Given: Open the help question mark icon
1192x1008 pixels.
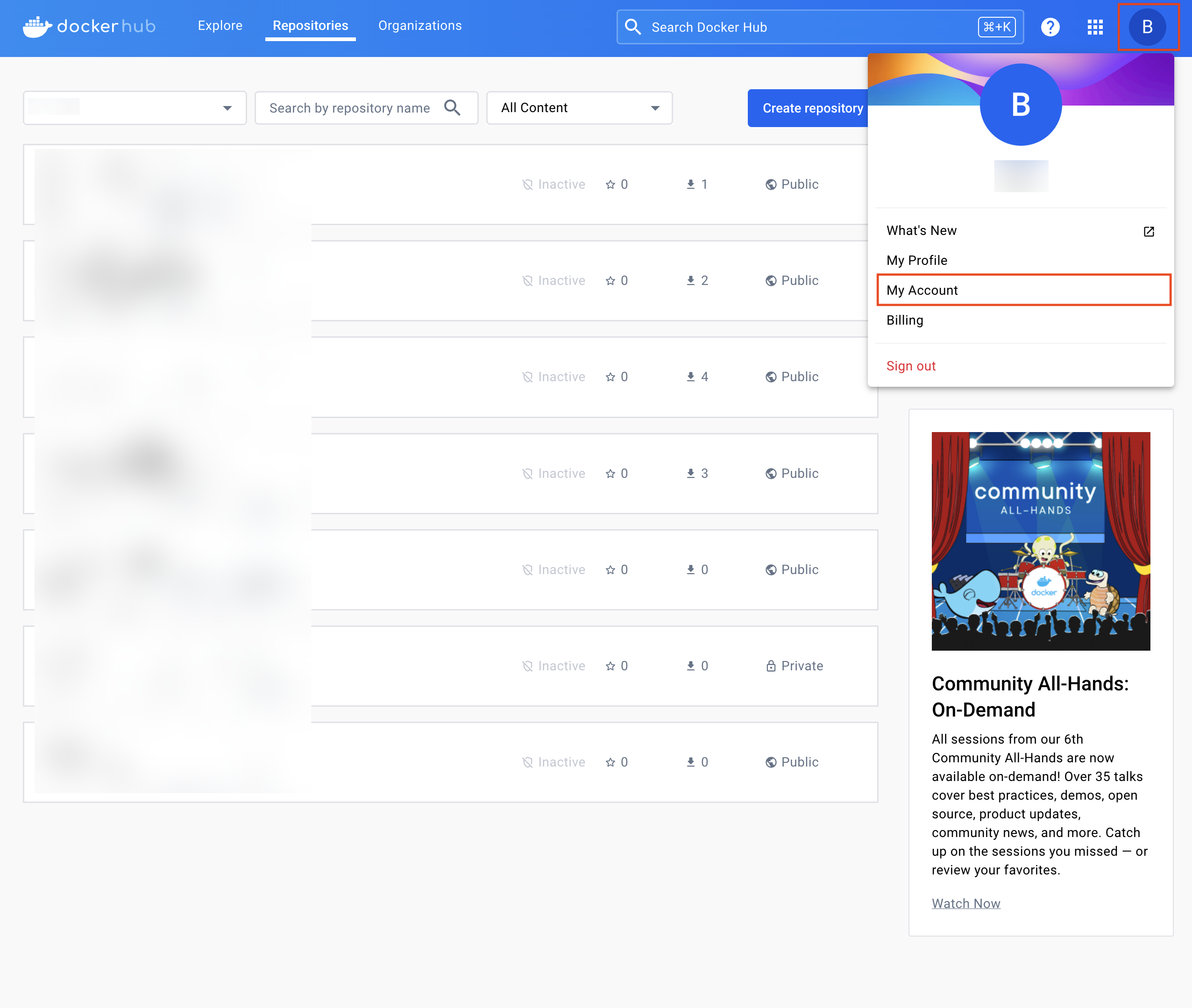Looking at the screenshot, I should pyautogui.click(x=1050, y=27).
